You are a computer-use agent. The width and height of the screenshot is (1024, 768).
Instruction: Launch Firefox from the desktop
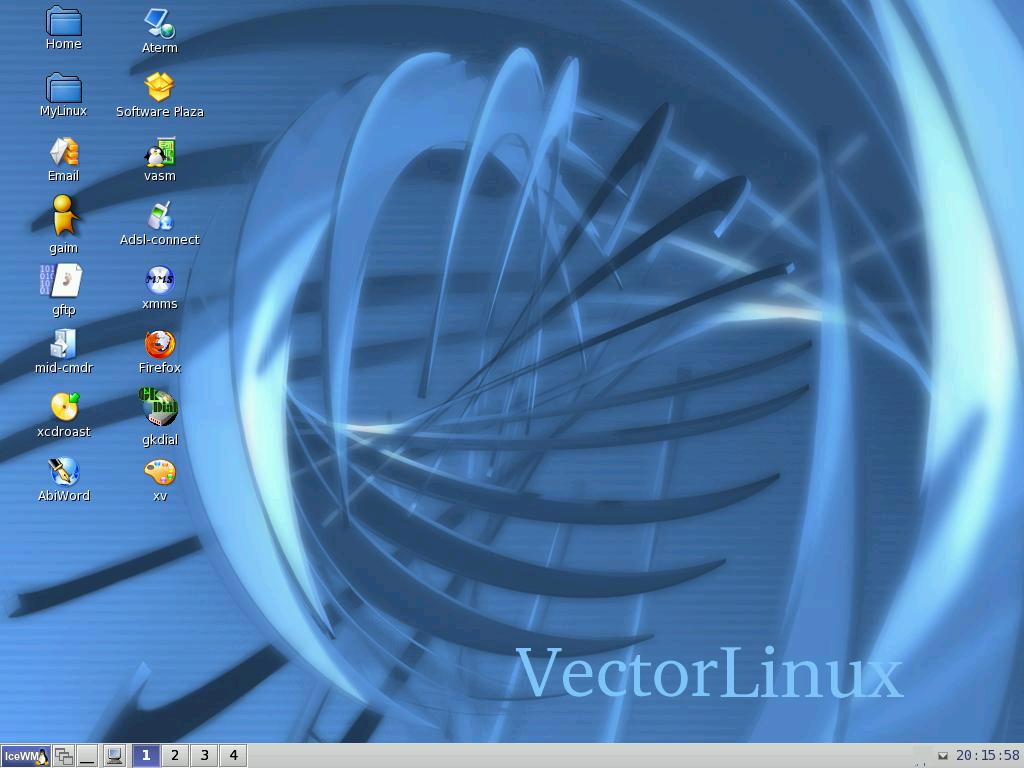click(x=159, y=345)
